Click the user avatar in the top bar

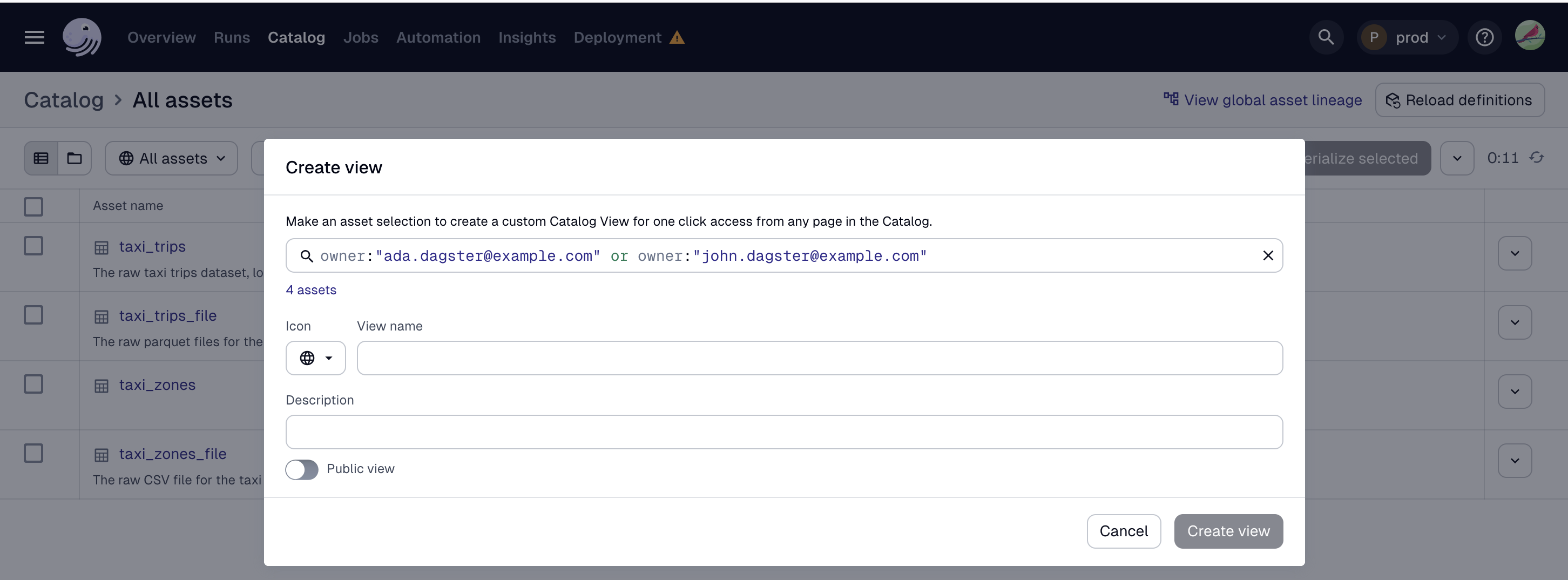[x=1531, y=36]
